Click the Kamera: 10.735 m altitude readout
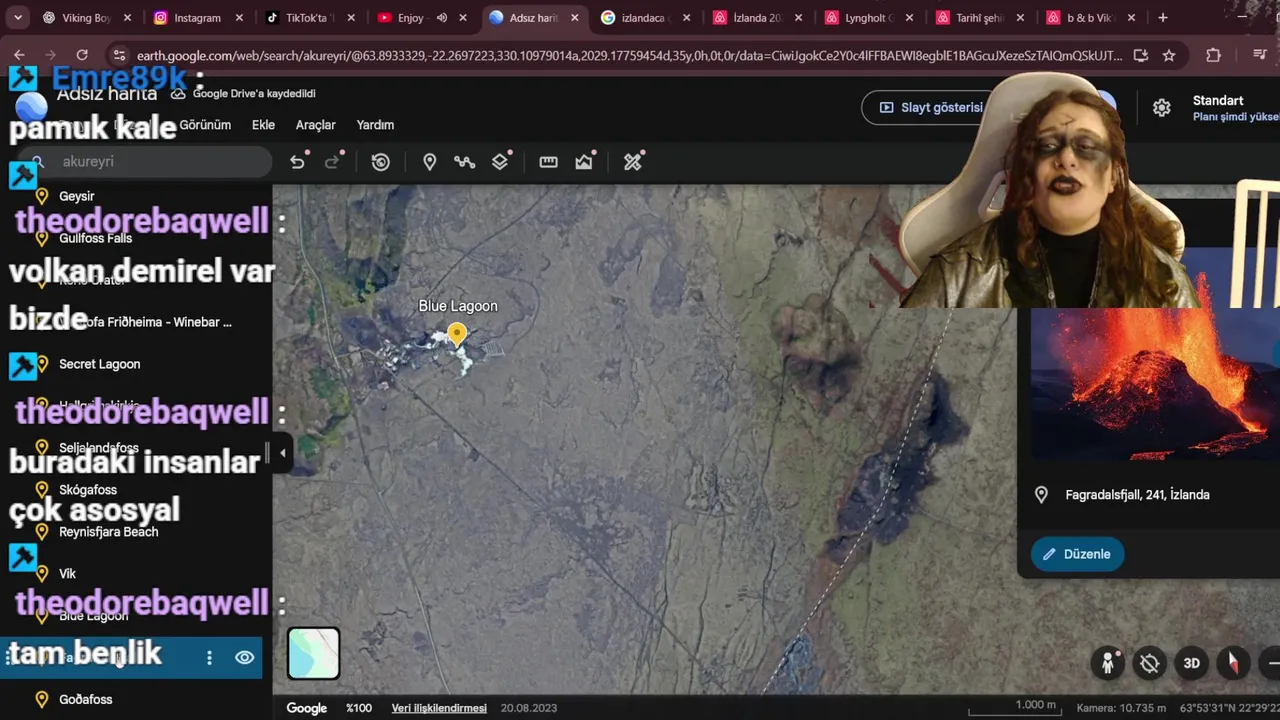This screenshot has height=720, width=1280. click(1121, 708)
